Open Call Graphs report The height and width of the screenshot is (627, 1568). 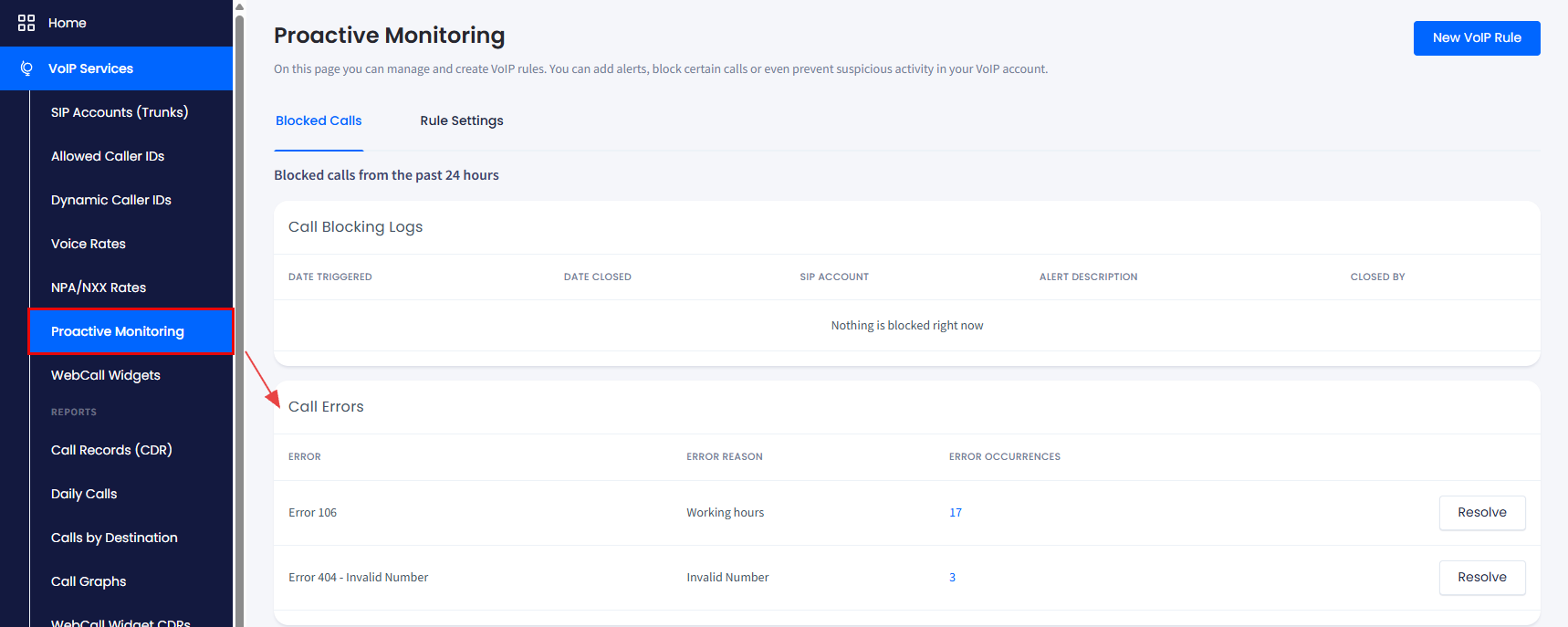89,581
